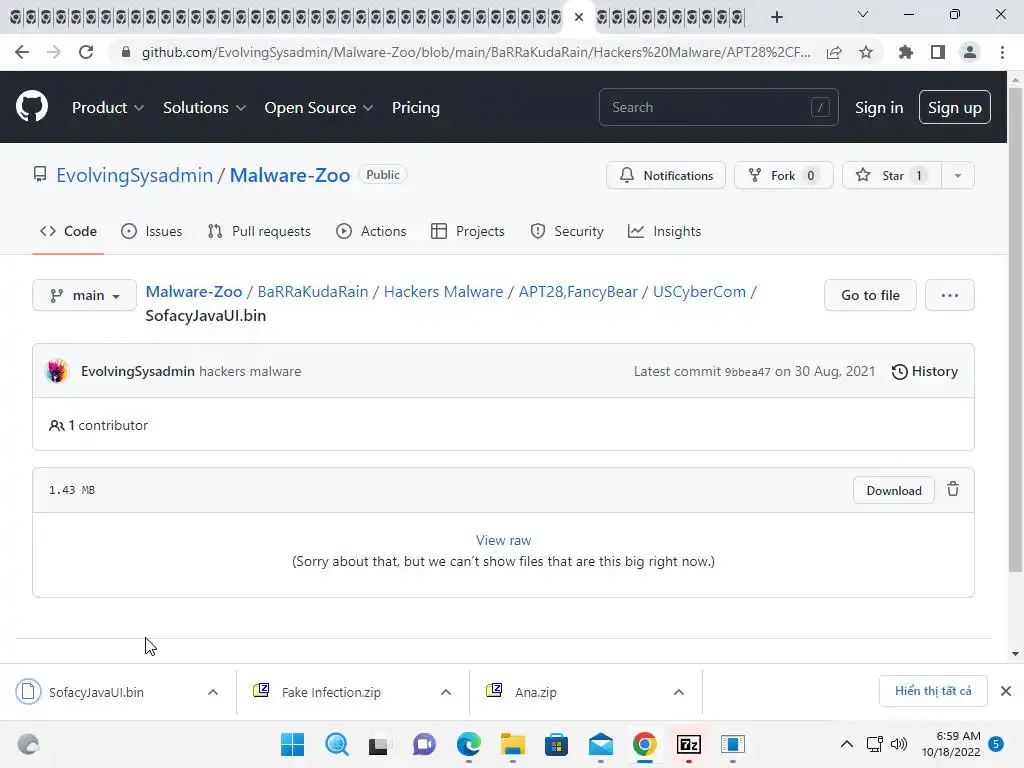The image size is (1024, 768).
Task: Open the tab search chevron
Action: click(x=863, y=14)
